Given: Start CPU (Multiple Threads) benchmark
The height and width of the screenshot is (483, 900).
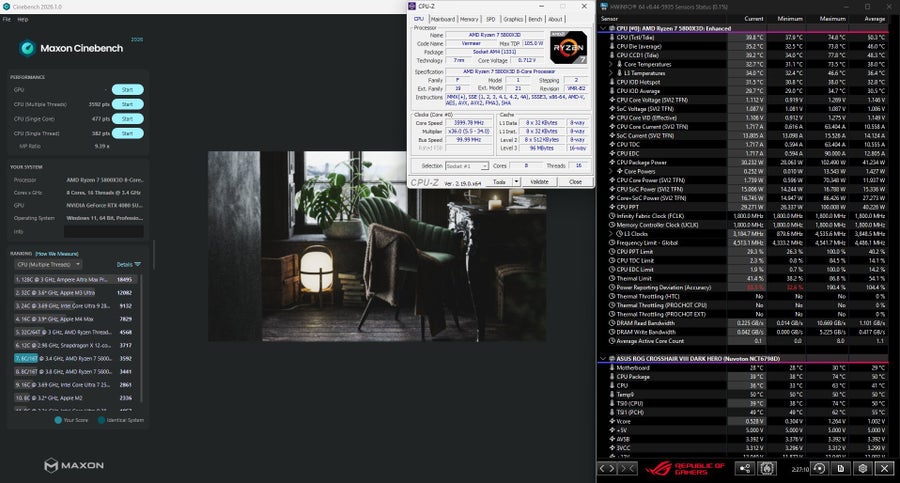Looking at the screenshot, I should (127, 104).
